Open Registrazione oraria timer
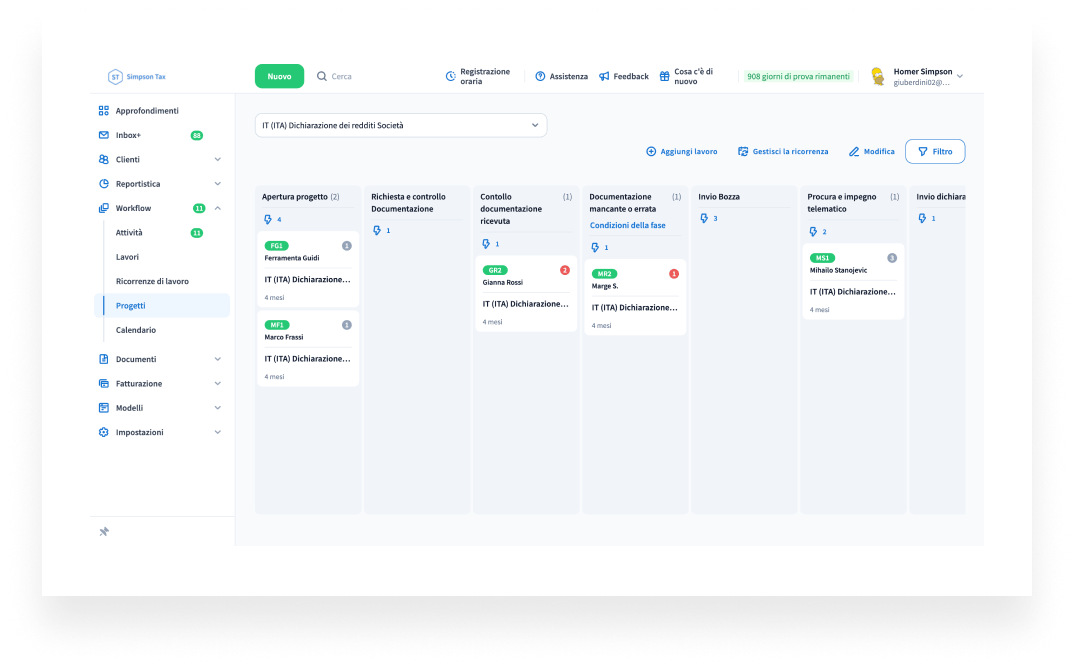The image size is (1074, 668). (477, 77)
